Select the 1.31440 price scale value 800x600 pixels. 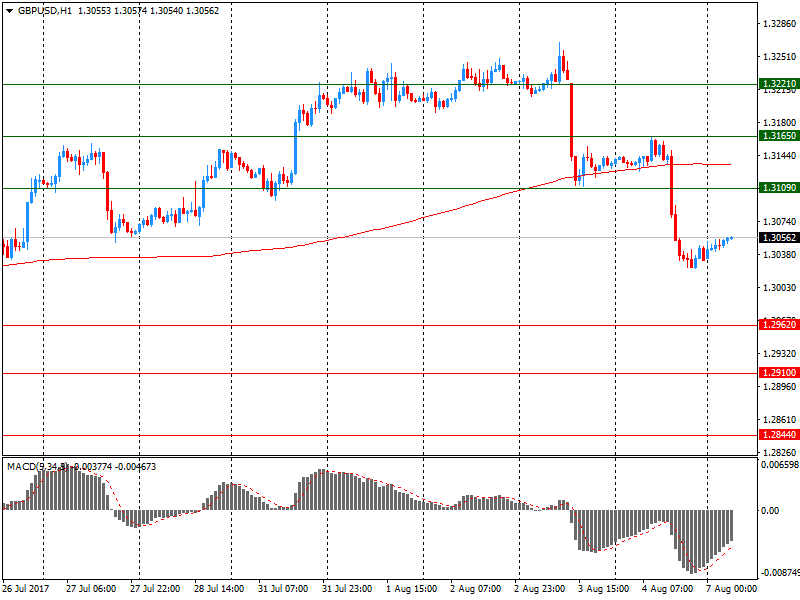point(780,156)
